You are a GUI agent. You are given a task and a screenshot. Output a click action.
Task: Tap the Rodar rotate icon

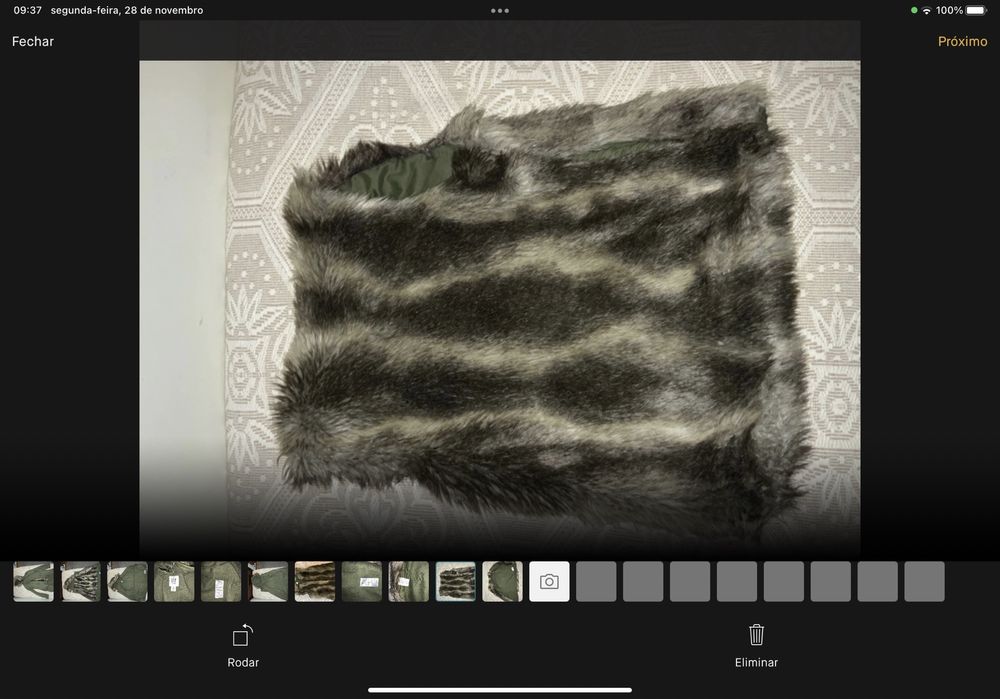pyautogui.click(x=243, y=635)
